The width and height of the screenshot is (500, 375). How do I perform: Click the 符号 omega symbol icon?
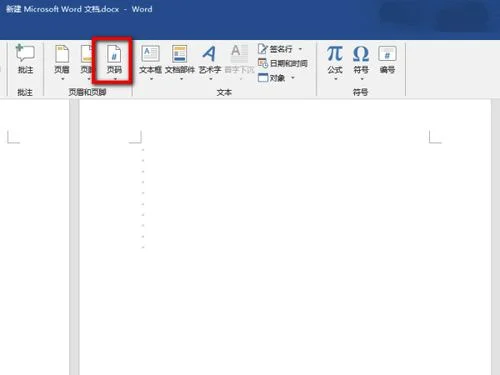(x=361, y=54)
